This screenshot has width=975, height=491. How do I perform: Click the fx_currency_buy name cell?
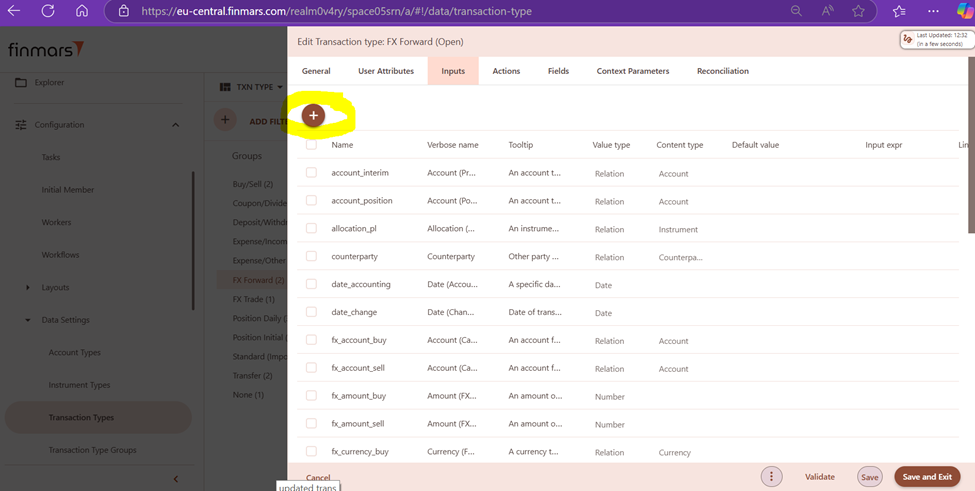[x=359, y=452]
